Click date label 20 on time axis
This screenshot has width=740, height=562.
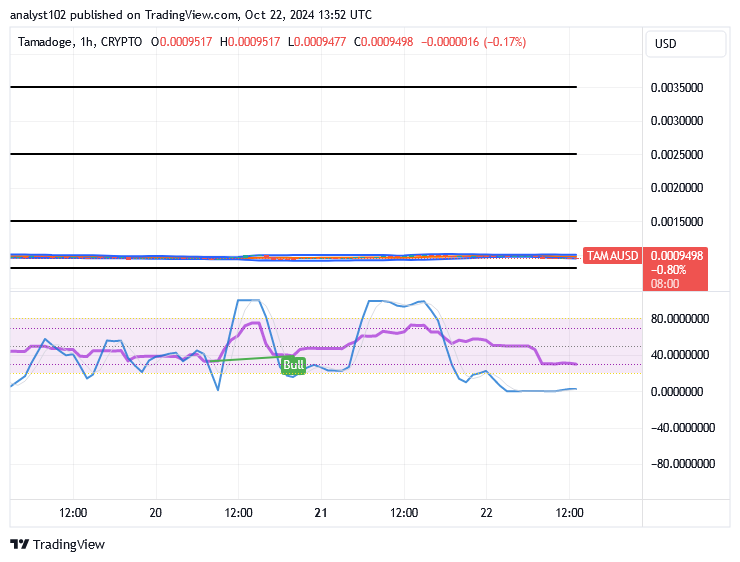(155, 512)
